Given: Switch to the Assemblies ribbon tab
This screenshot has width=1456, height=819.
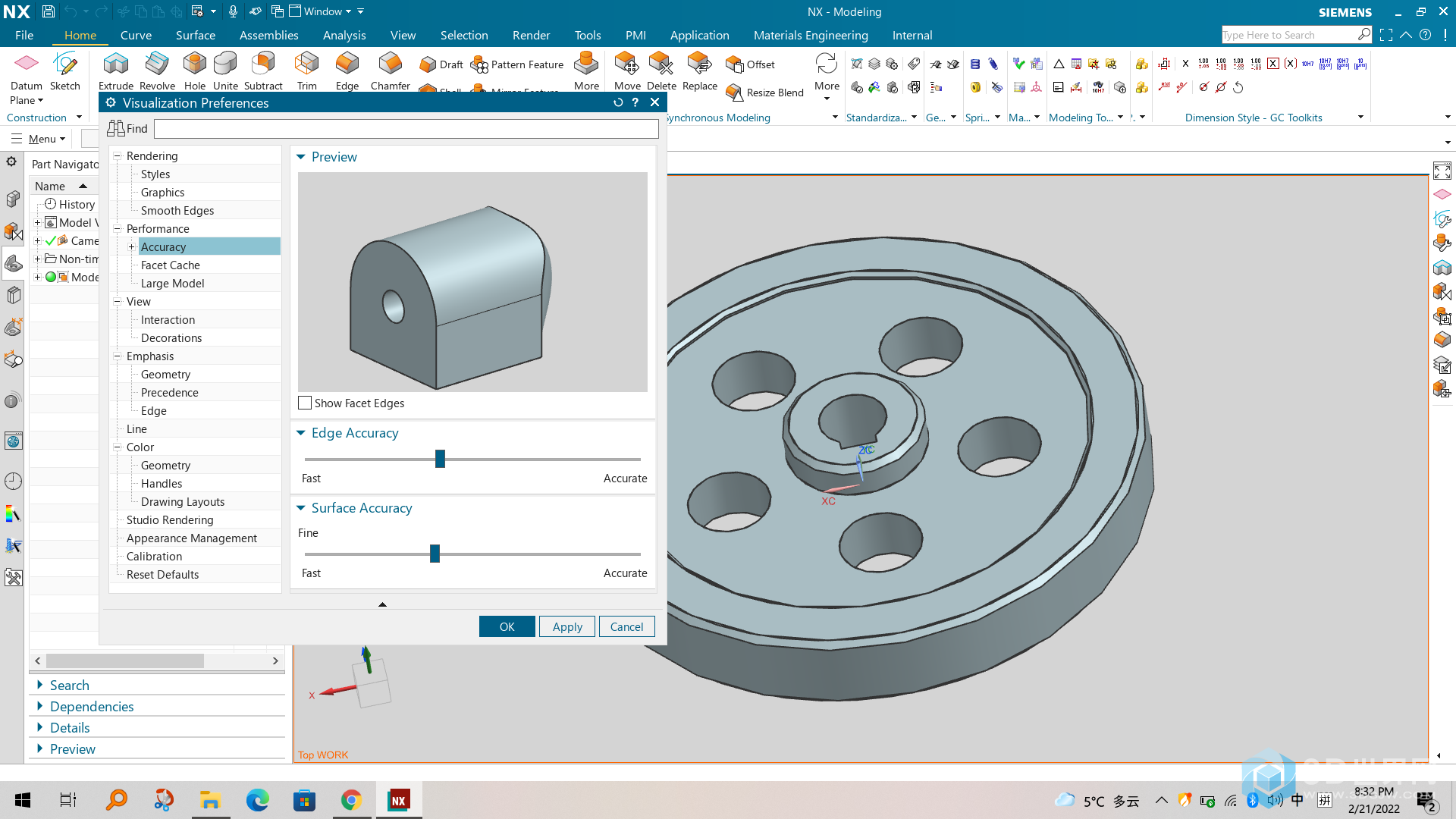Looking at the screenshot, I should (x=269, y=35).
